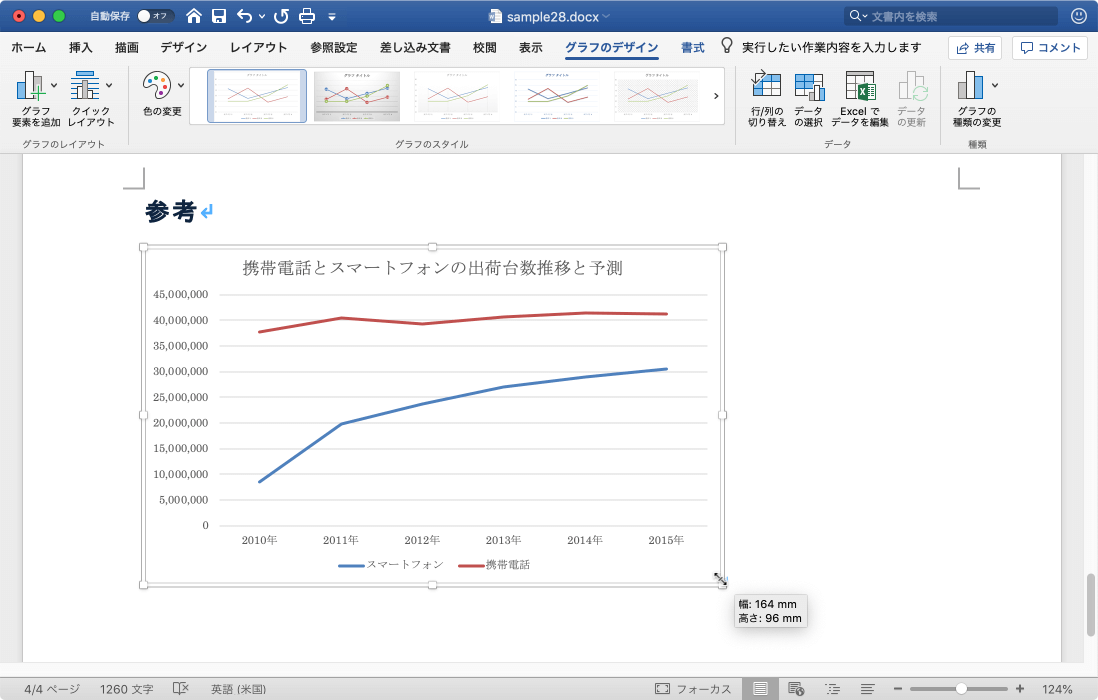
Task: Open the smiley feedback icon
Action: click(x=1079, y=16)
